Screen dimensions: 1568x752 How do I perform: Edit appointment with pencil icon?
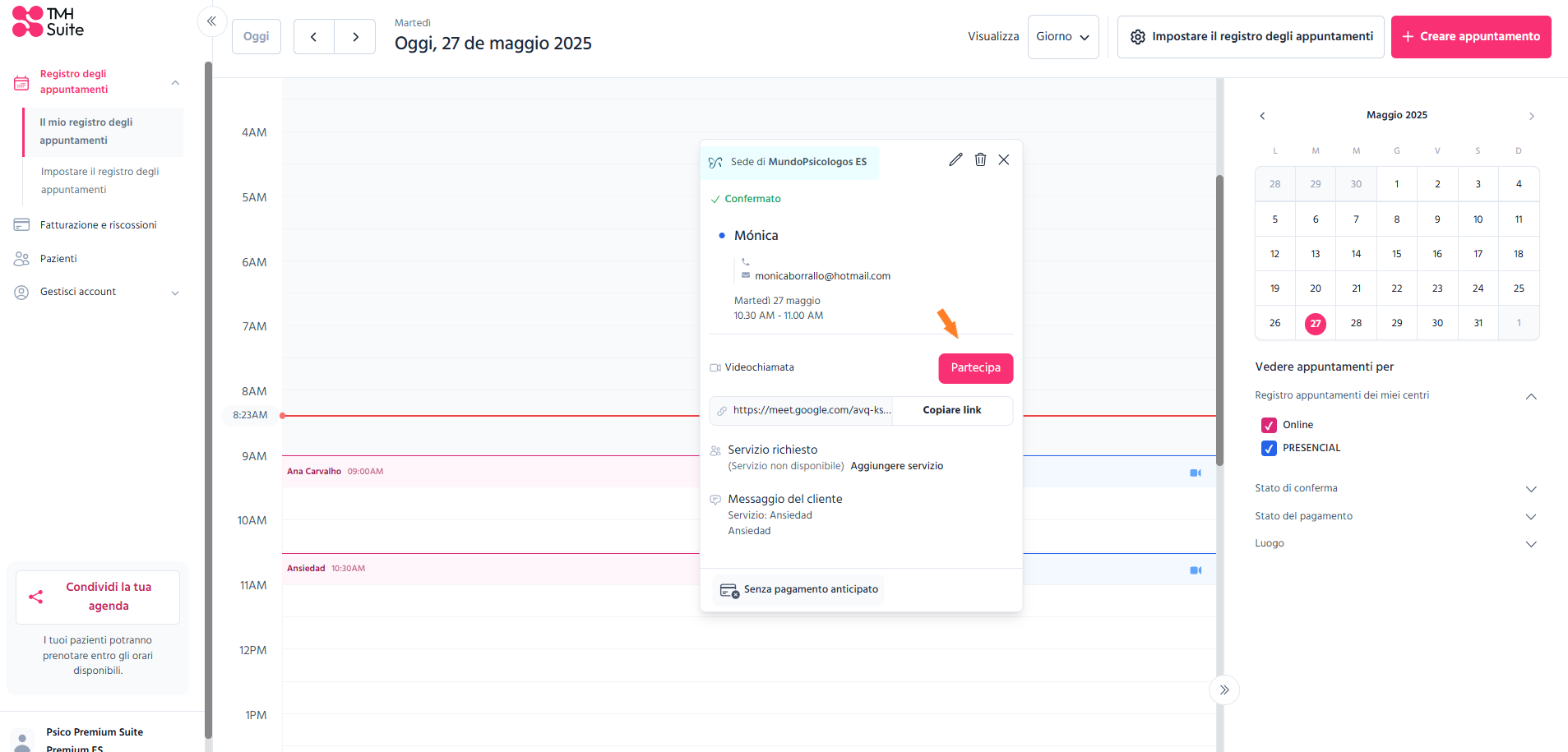955,159
